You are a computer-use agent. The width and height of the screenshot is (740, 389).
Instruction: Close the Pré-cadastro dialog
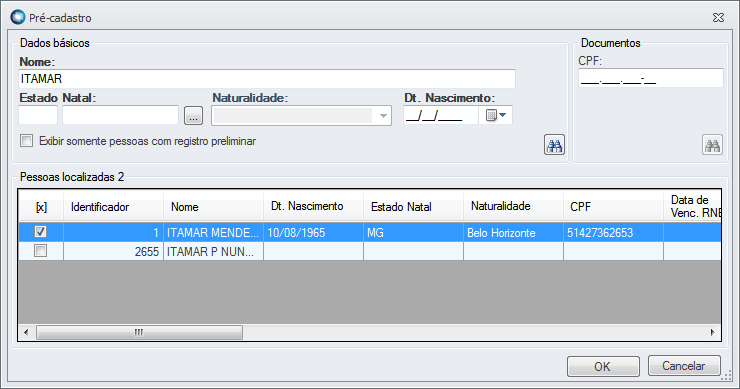pos(718,18)
